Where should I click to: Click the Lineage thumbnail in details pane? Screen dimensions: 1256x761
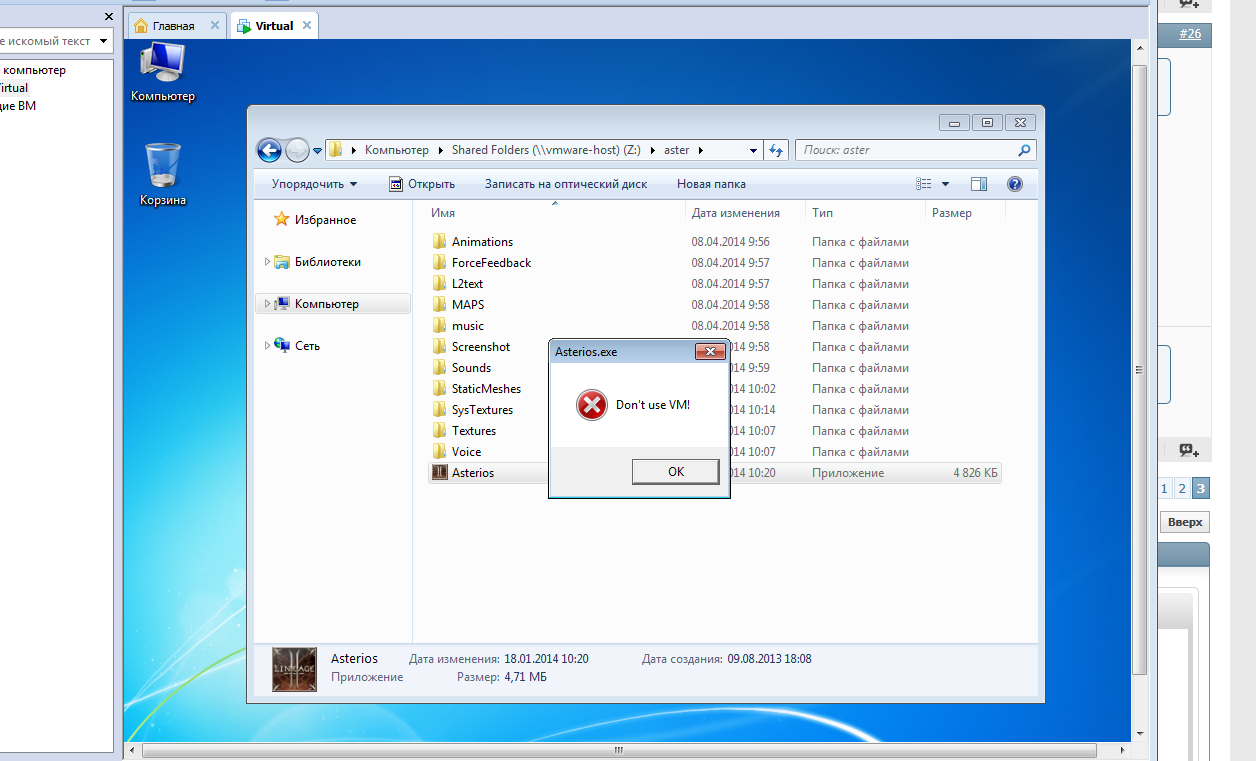pyautogui.click(x=294, y=669)
